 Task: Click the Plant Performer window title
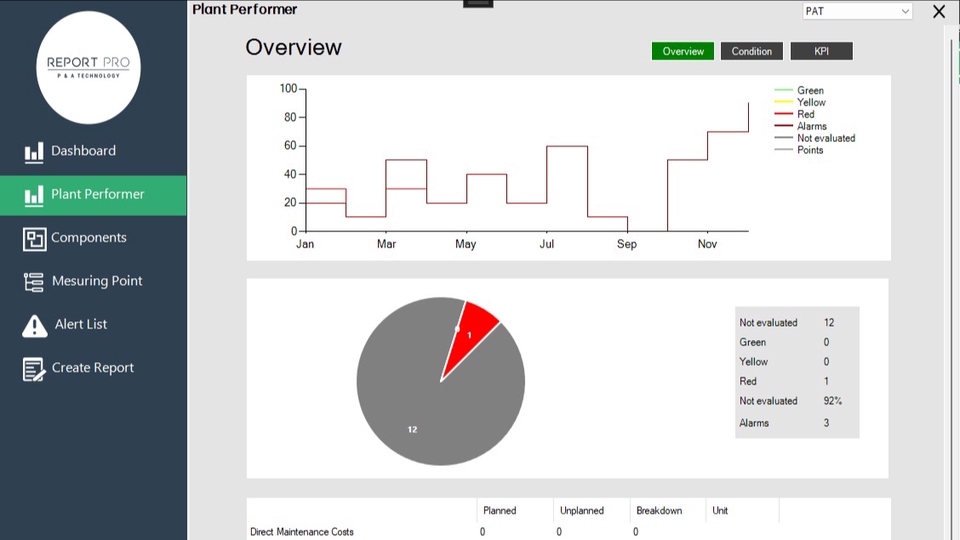pyautogui.click(x=244, y=9)
